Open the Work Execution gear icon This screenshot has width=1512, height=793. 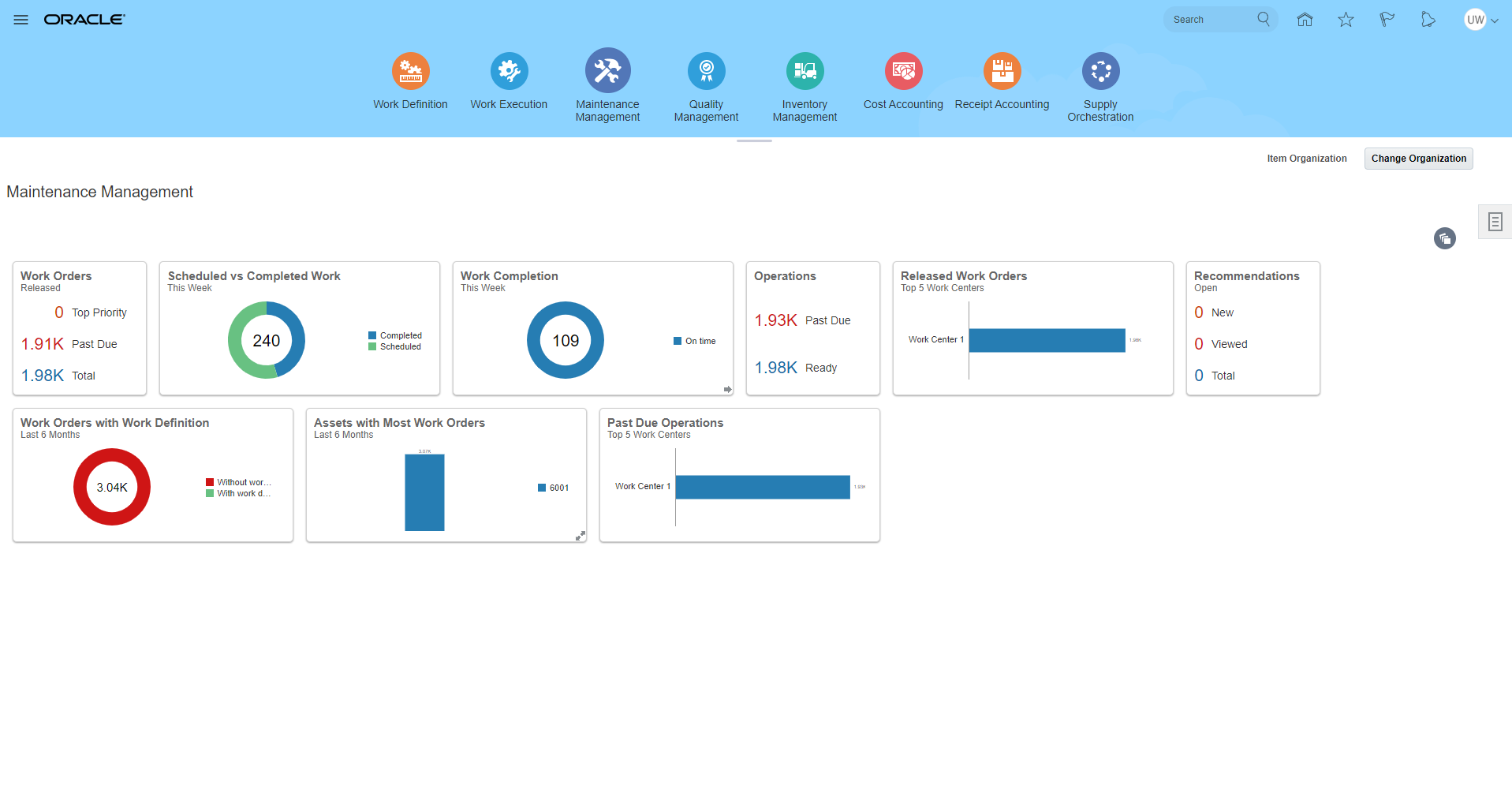tap(509, 71)
